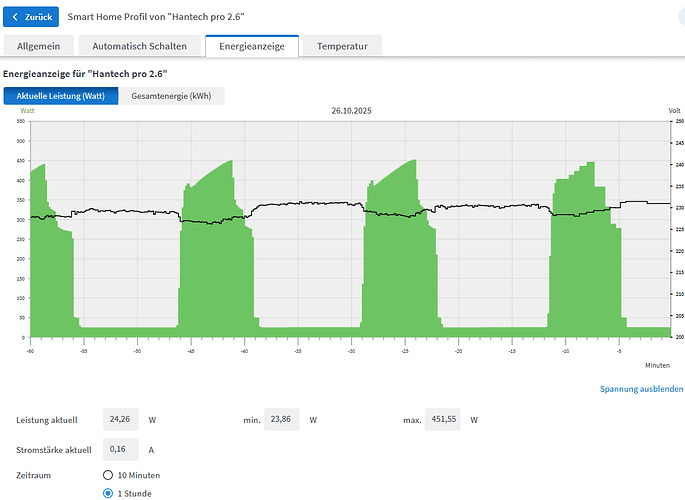
Task: Show Aktuelle Leistung (Watt) view
Action: (61, 96)
